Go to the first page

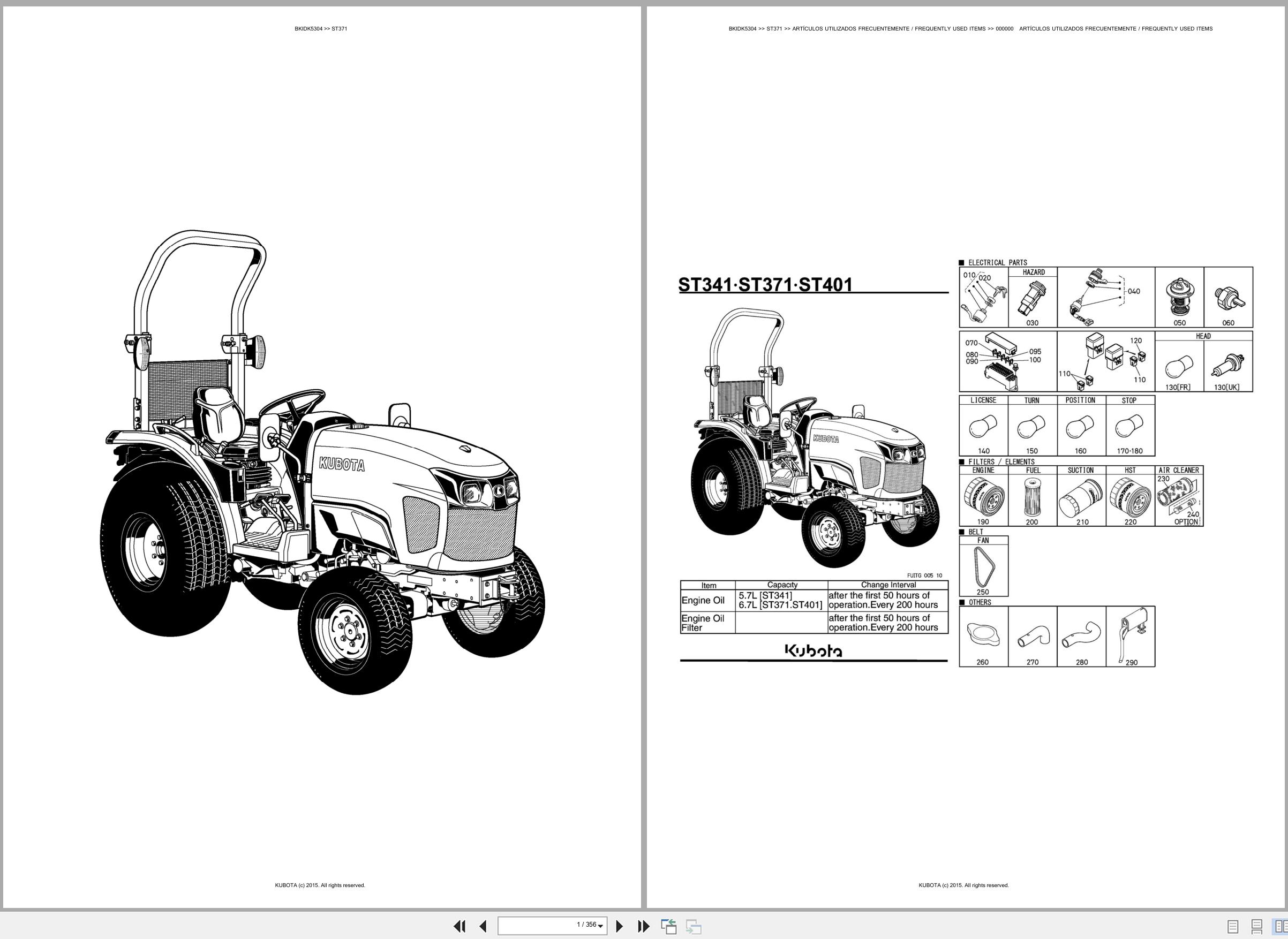point(460,926)
